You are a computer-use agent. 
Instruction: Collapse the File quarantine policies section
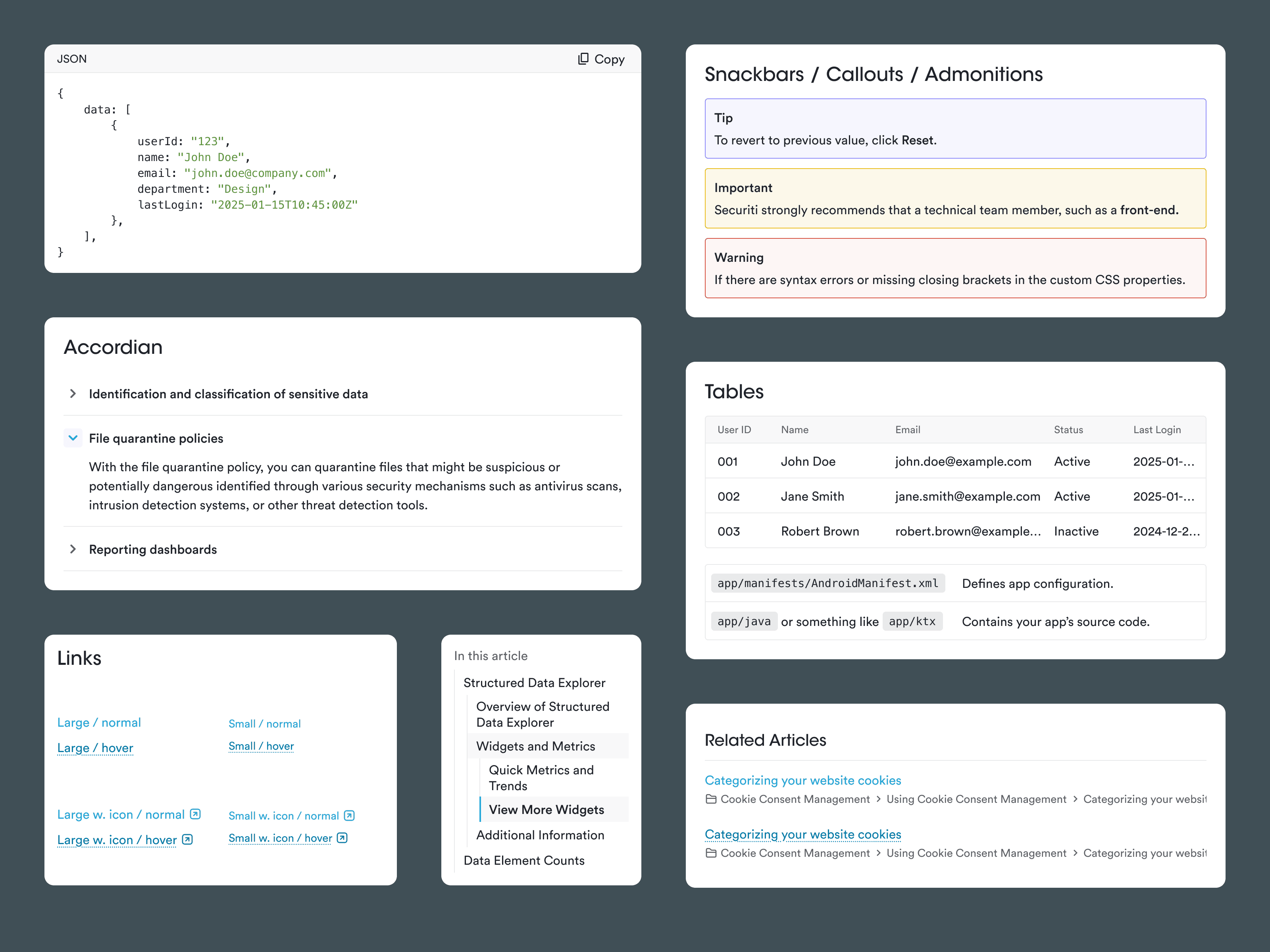[x=73, y=438]
